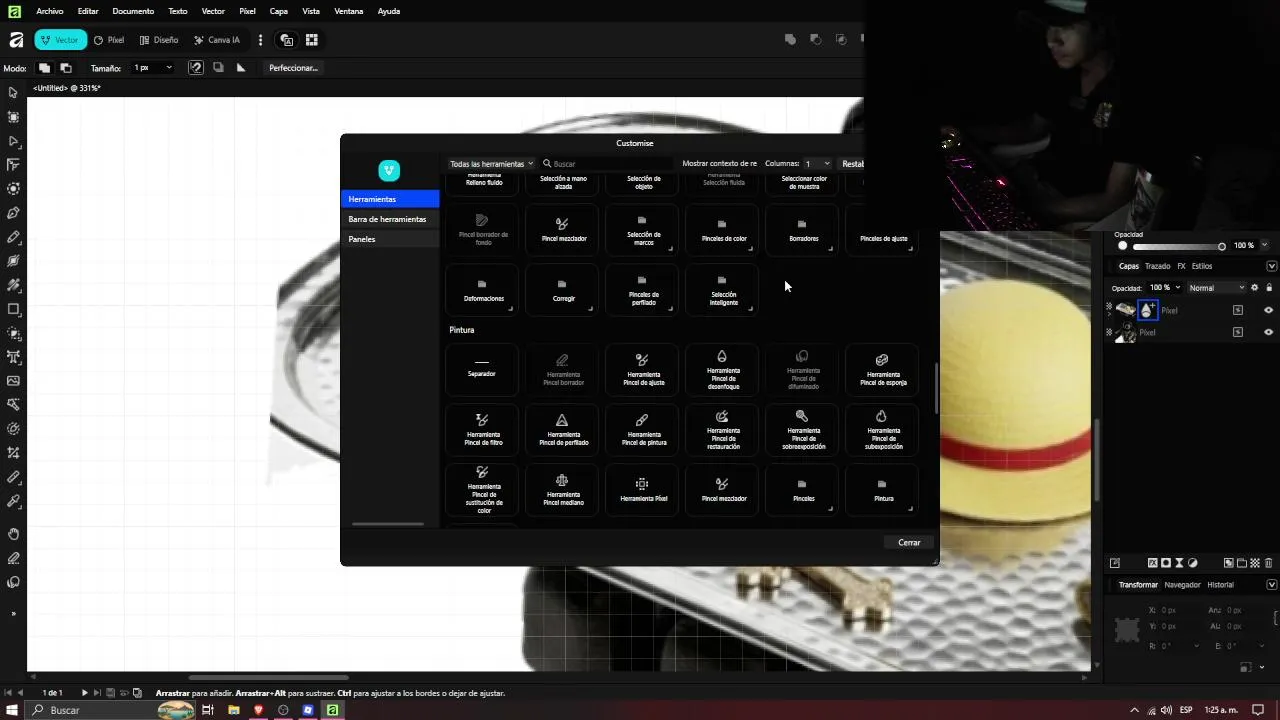Image resolution: width=1280 pixels, height=720 pixels.
Task: Click the layer settings gear icon
Action: 1255,288
